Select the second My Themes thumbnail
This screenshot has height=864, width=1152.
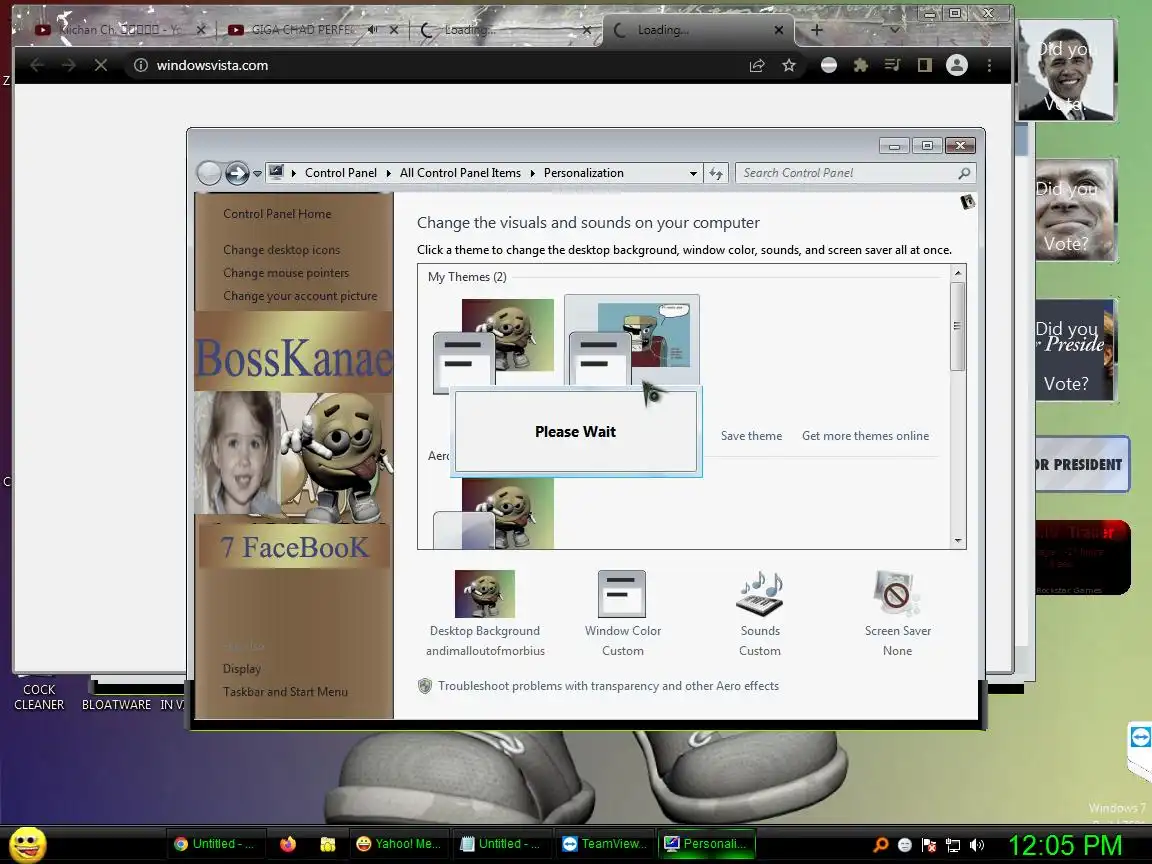632,342
